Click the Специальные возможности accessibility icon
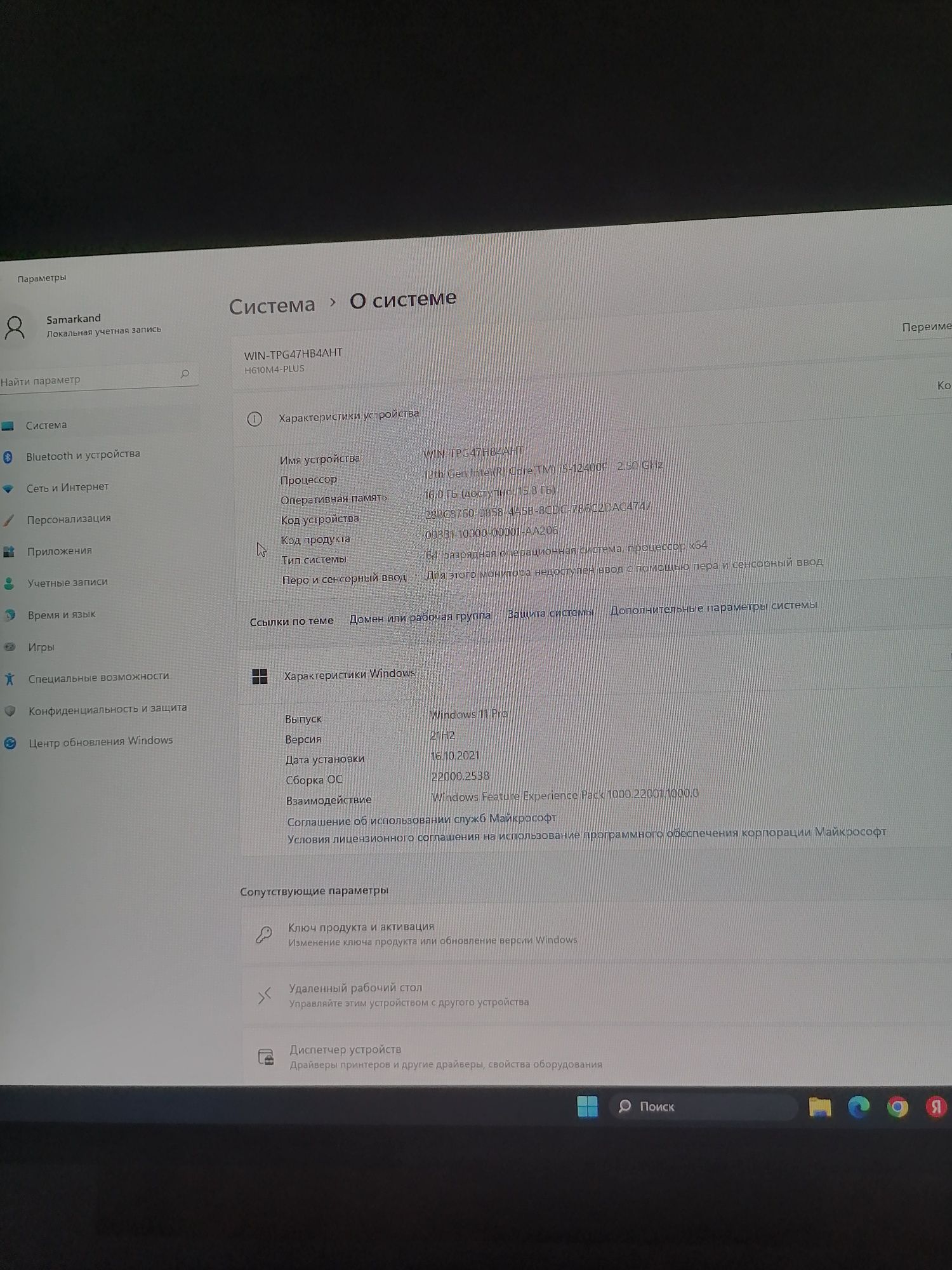Image resolution: width=952 pixels, height=1270 pixels. click(x=10, y=679)
